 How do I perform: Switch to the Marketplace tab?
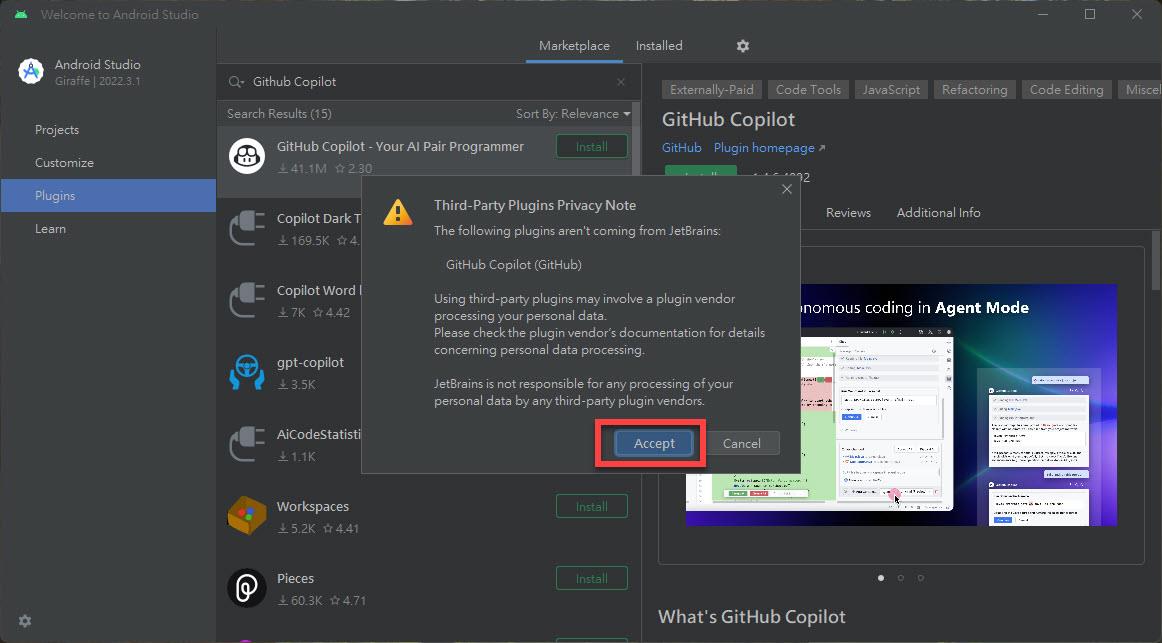pyautogui.click(x=574, y=46)
